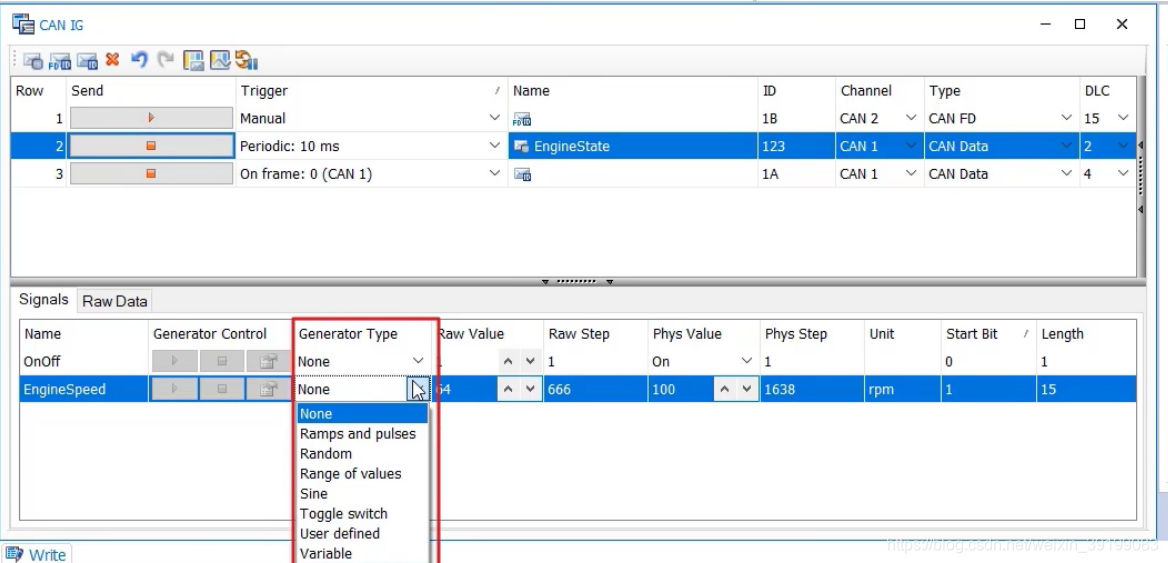This screenshot has width=1168, height=563.
Task: Start the OnOff signal generator
Action: (x=174, y=361)
